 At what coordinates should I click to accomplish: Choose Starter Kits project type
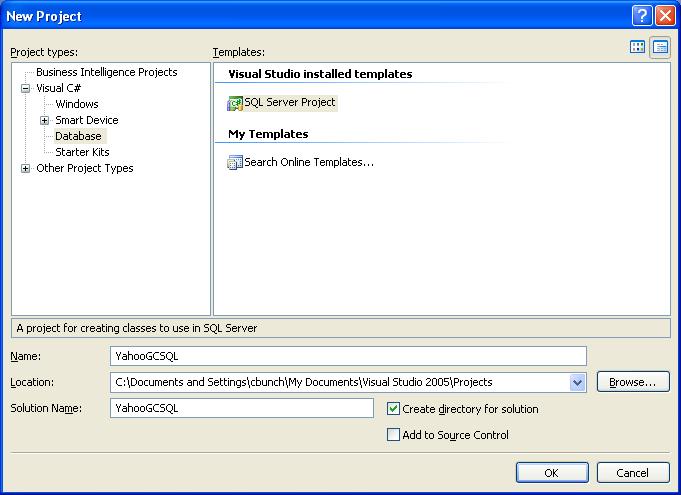pyautogui.click(x=82, y=152)
